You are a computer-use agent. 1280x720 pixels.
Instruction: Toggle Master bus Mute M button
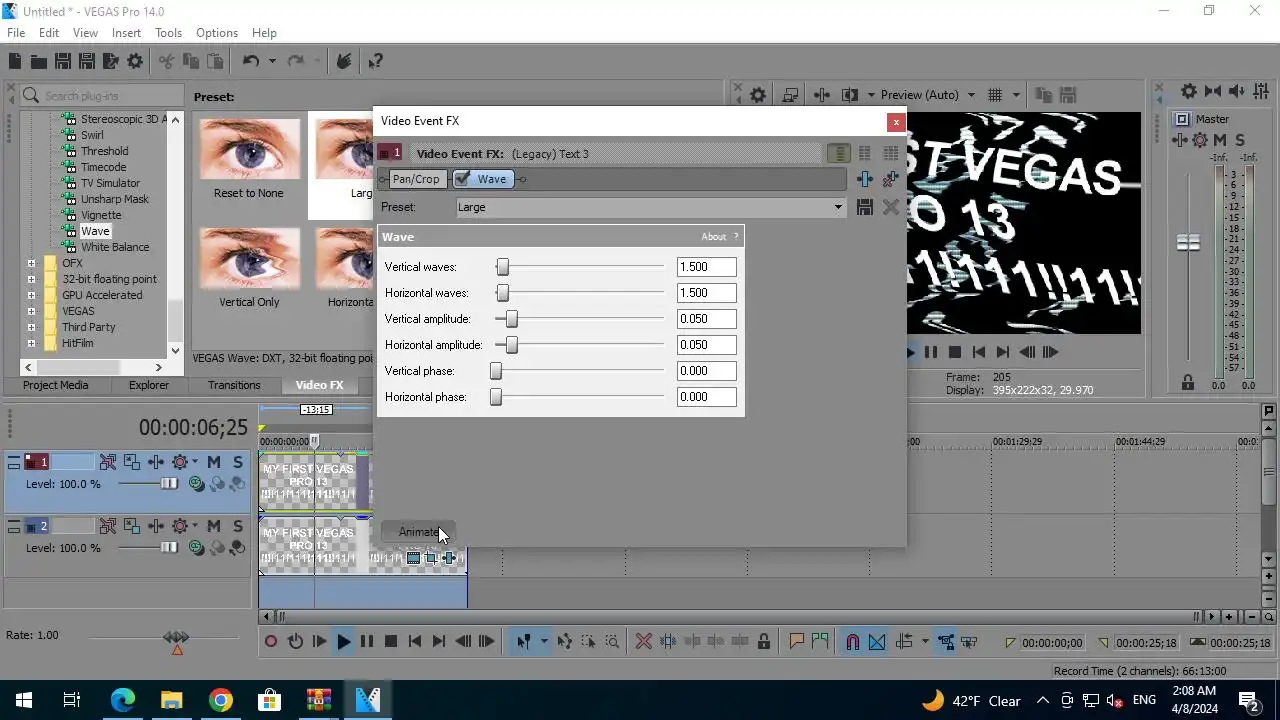tap(1220, 140)
